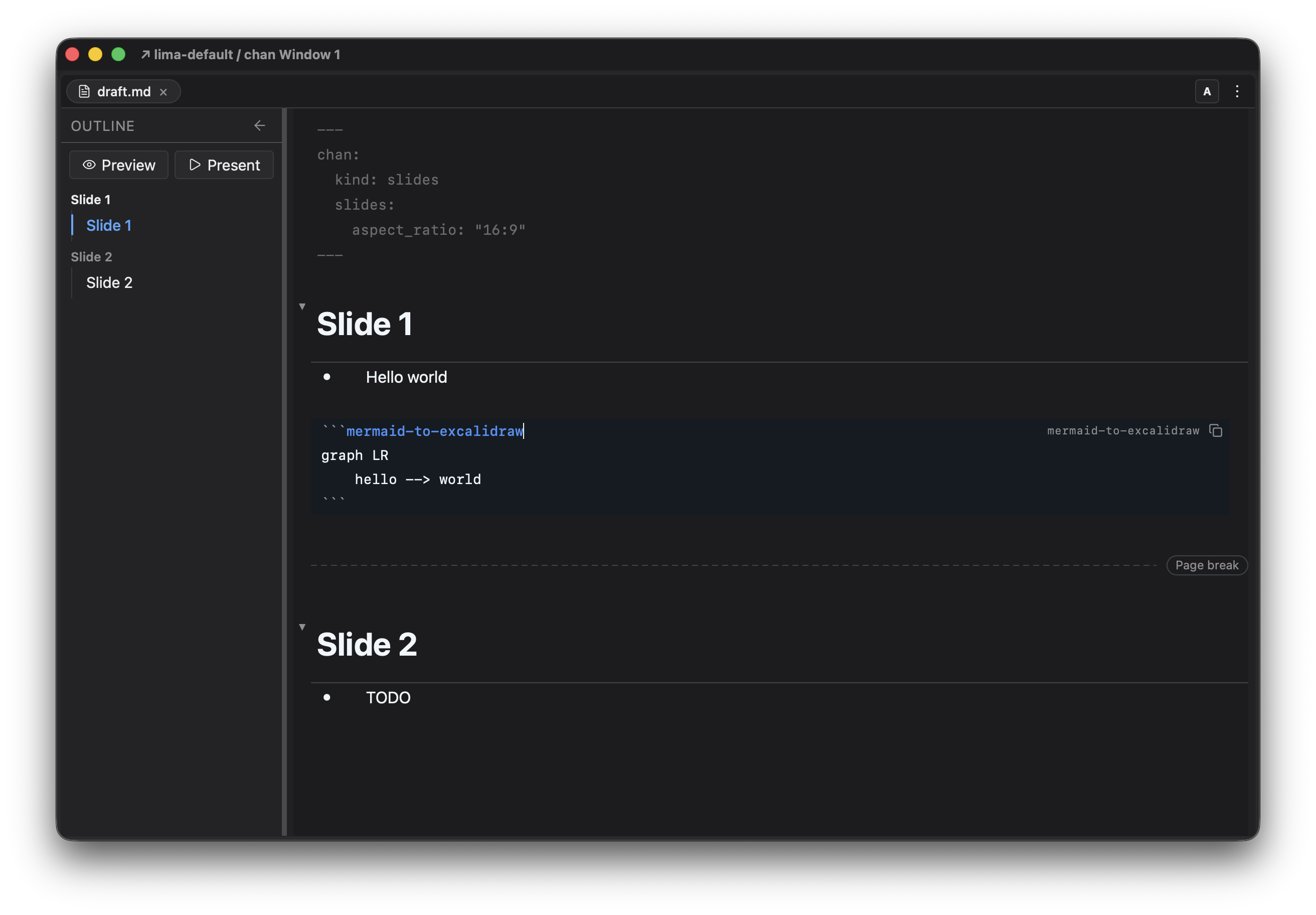This screenshot has width=1316, height=915.
Task: Click the aspect_ratio frontmatter line
Action: (x=438, y=230)
